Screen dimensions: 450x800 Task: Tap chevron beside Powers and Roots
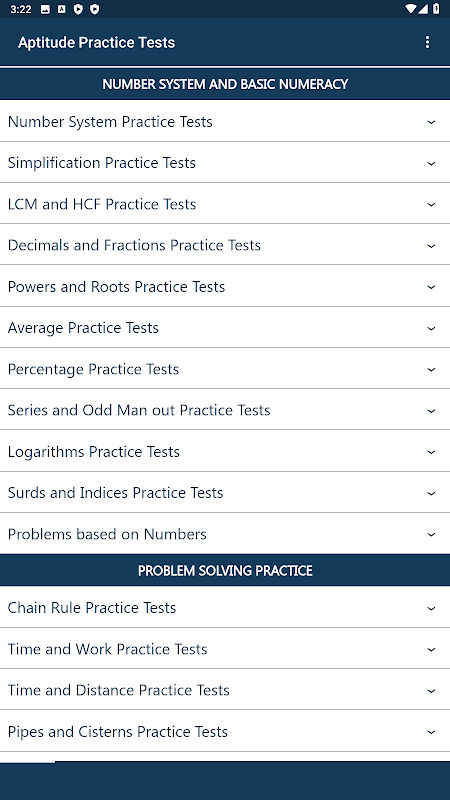tap(431, 287)
